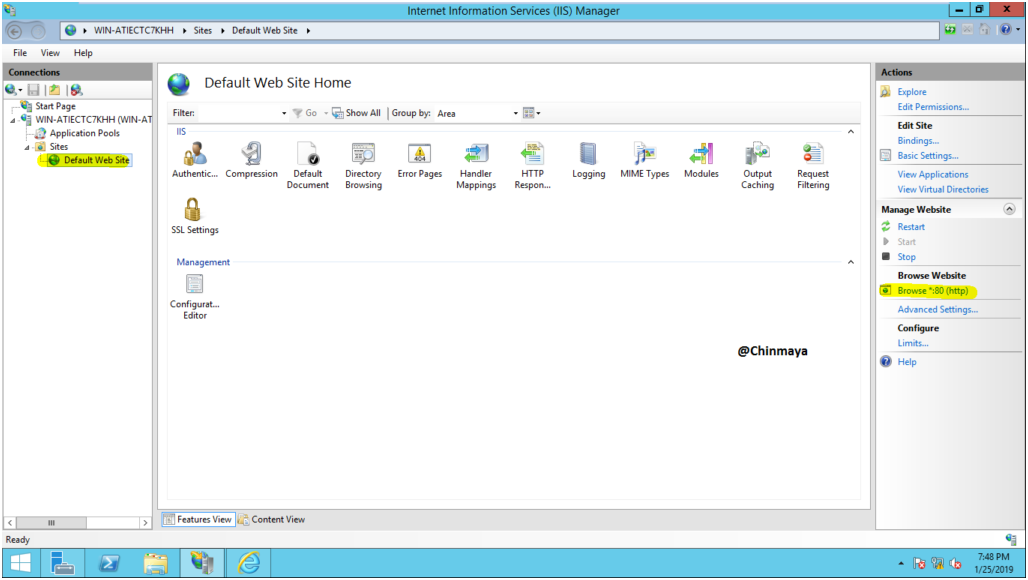Open the Directory Browsing feature
Image resolution: width=1028 pixels, height=580 pixels.
pos(363,165)
